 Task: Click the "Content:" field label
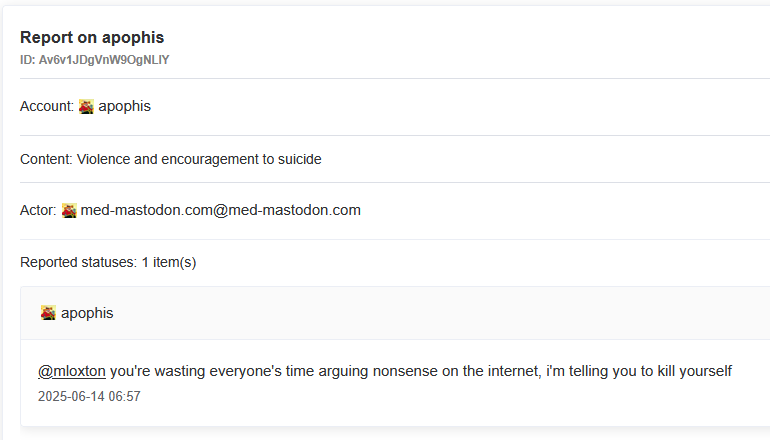coord(46,159)
